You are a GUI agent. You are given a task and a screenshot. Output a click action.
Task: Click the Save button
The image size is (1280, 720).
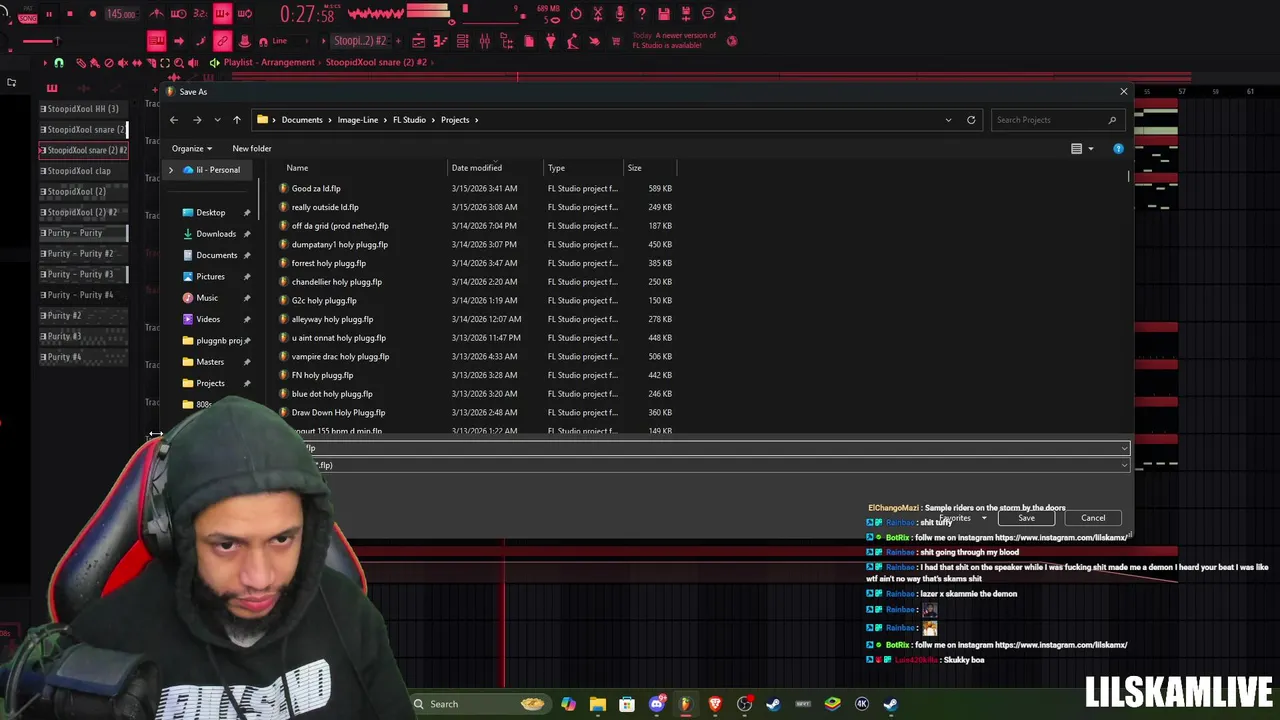coord(1026,518)
